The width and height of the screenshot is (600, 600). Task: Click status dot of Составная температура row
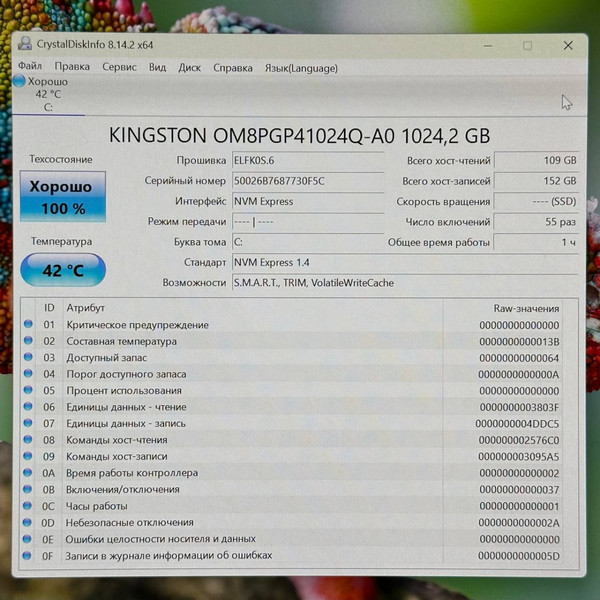[x=28, y=341]
